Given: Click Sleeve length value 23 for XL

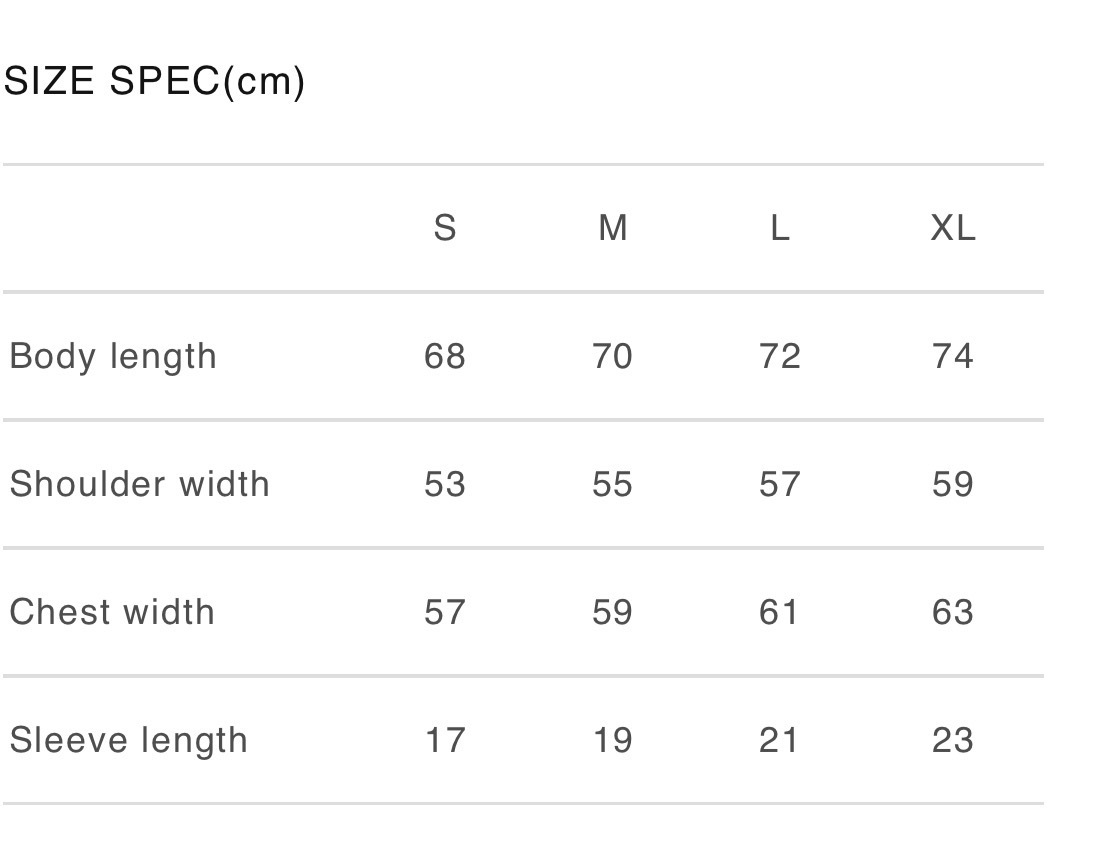Looking at the screenshot, I should click(952, 740).
